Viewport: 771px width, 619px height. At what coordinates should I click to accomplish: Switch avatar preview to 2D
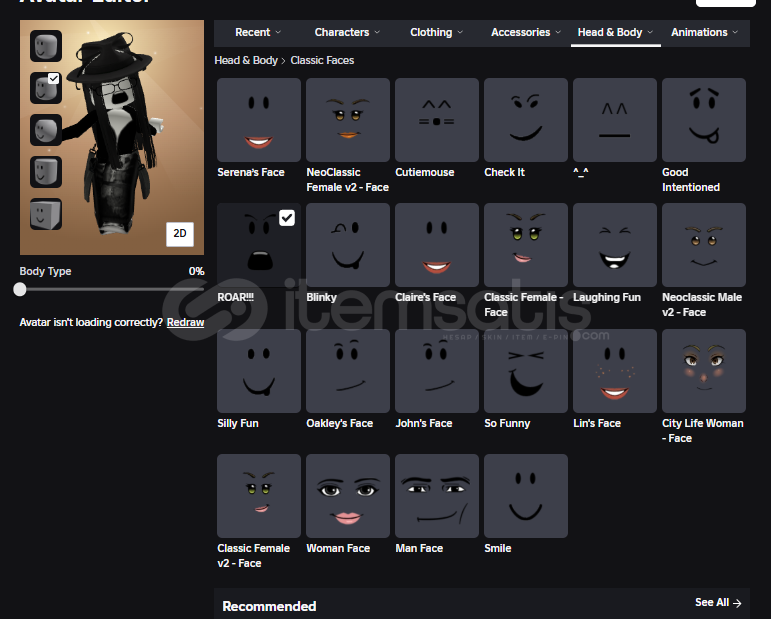(180, 234)
